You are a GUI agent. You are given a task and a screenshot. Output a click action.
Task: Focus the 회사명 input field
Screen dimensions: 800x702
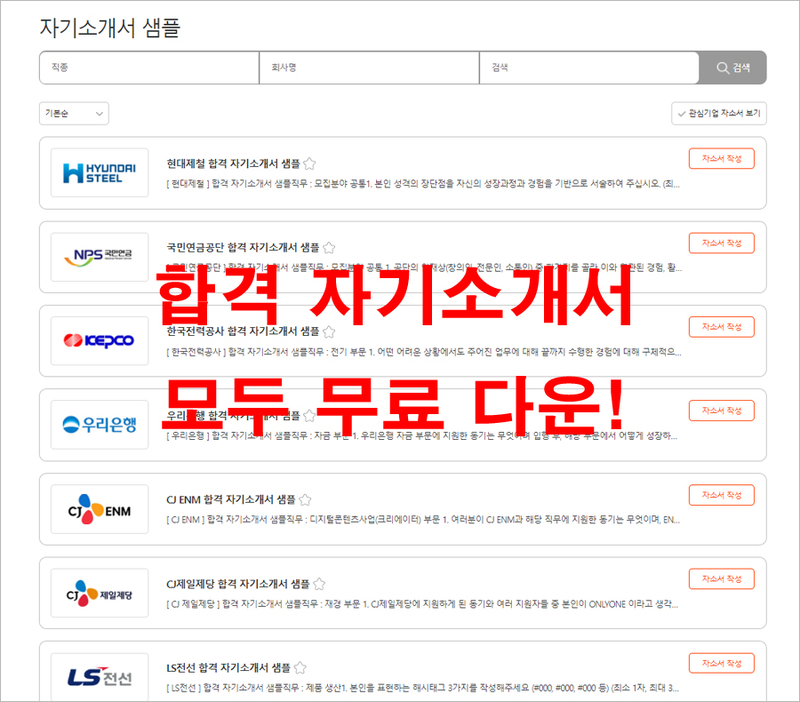click(369, 67)
